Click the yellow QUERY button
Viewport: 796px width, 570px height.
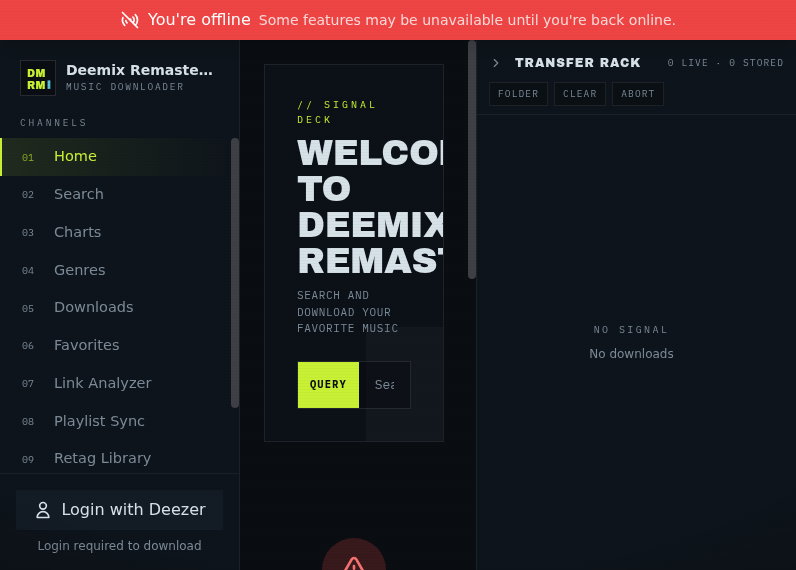(x=328, y=385)
